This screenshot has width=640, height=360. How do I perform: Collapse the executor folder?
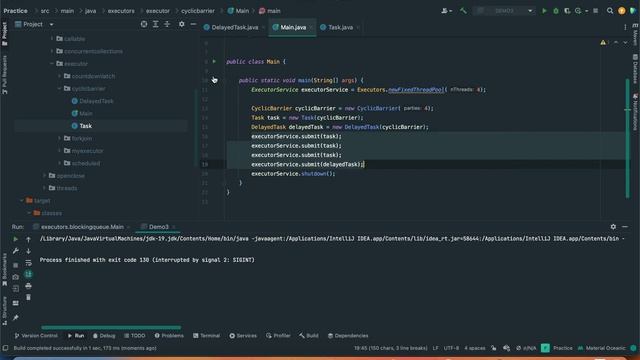click(52, 64)
